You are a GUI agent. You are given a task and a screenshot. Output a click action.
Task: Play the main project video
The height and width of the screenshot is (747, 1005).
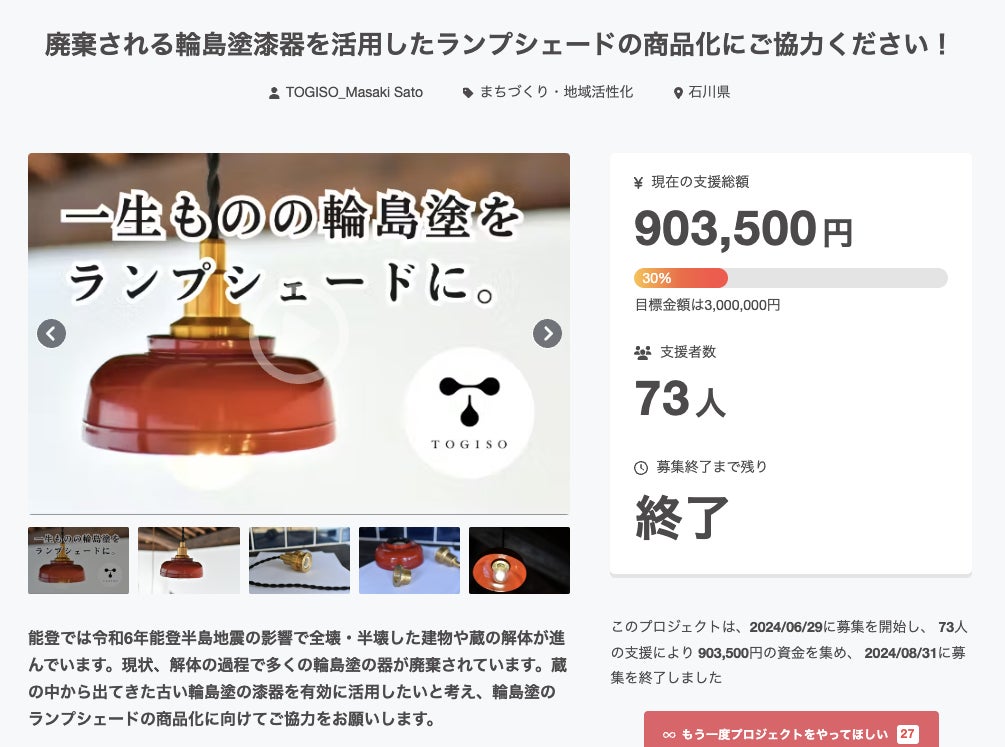[299, 334]
